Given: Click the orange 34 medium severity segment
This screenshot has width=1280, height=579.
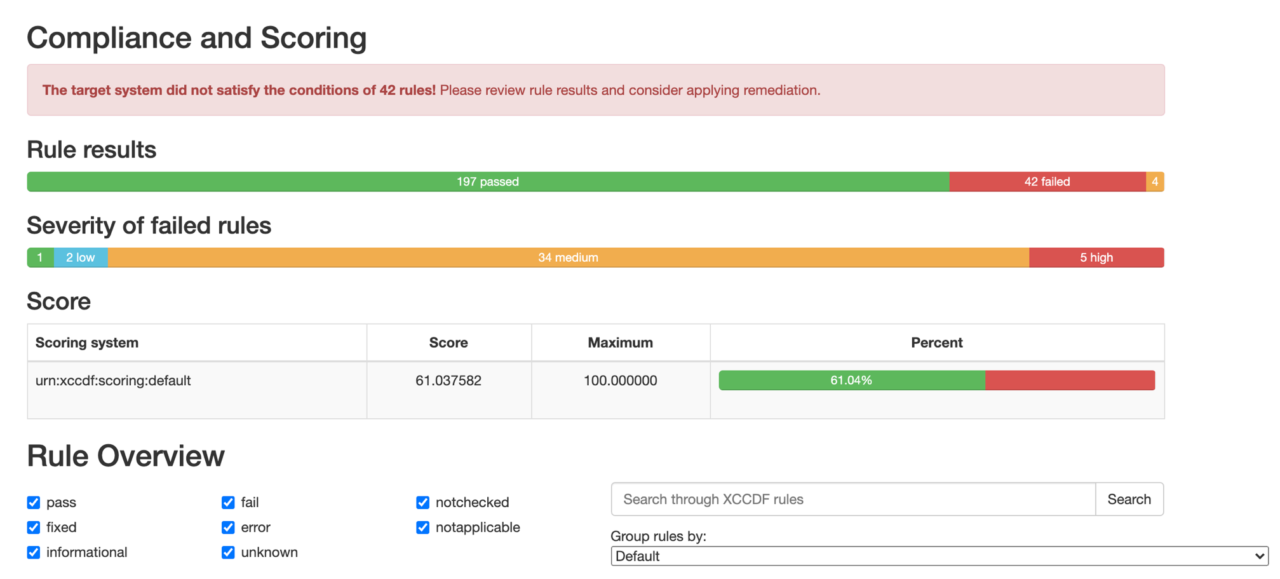Looking at the screenshot, I should tap(567, 258).
